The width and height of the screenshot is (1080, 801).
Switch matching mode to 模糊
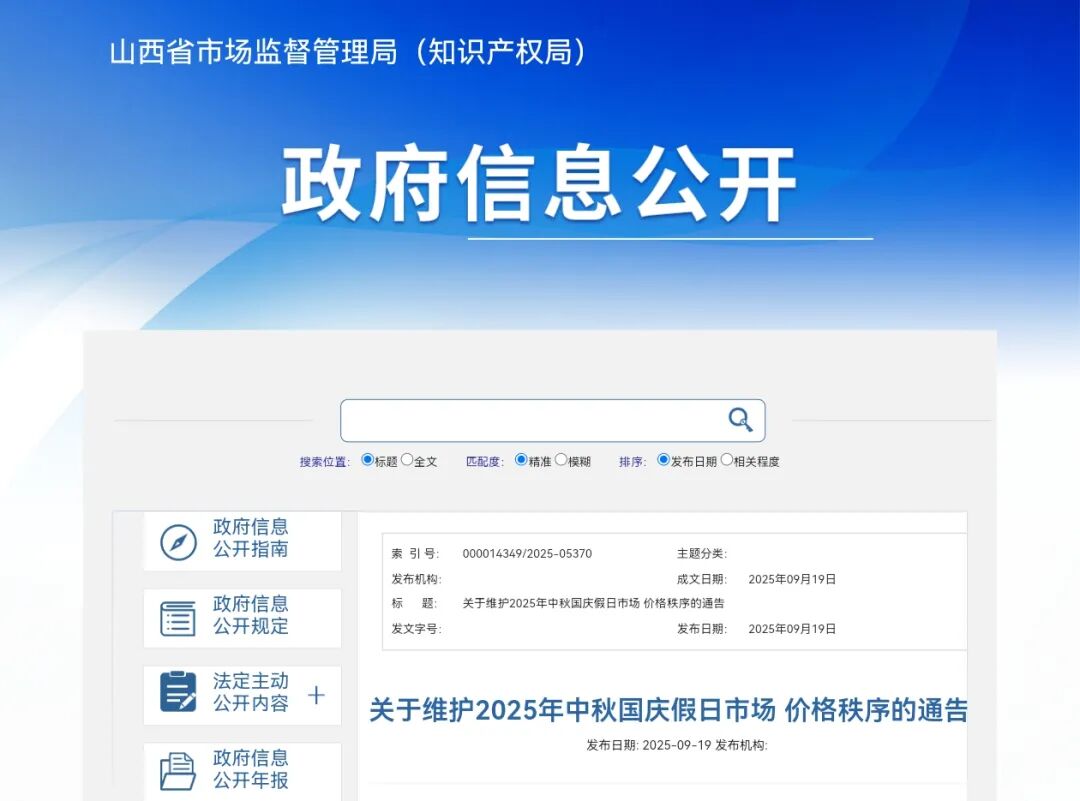click(561, 459)
